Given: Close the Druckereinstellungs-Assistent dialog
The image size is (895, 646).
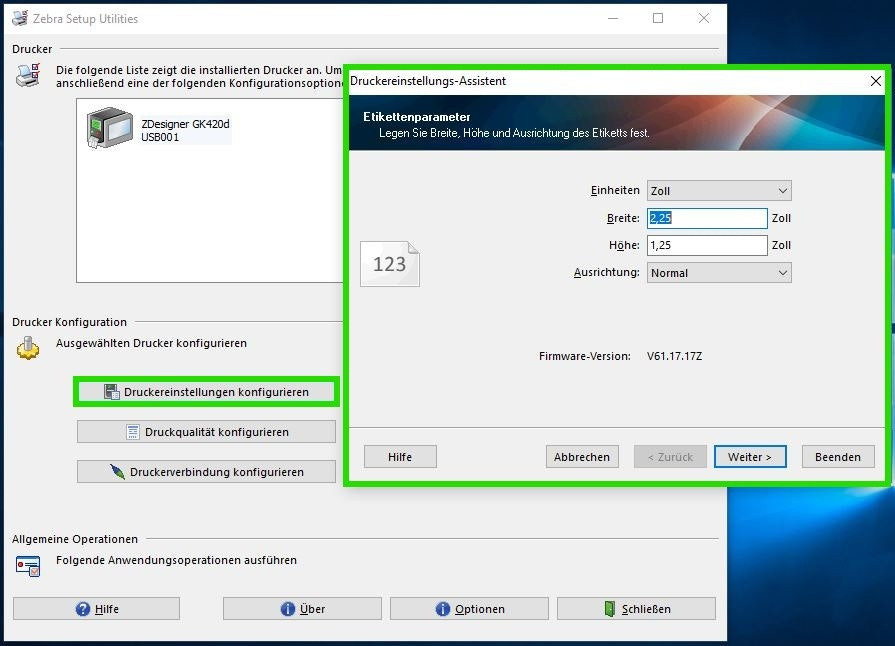Looking at the screenshot, I should click(x=876, y=81).
